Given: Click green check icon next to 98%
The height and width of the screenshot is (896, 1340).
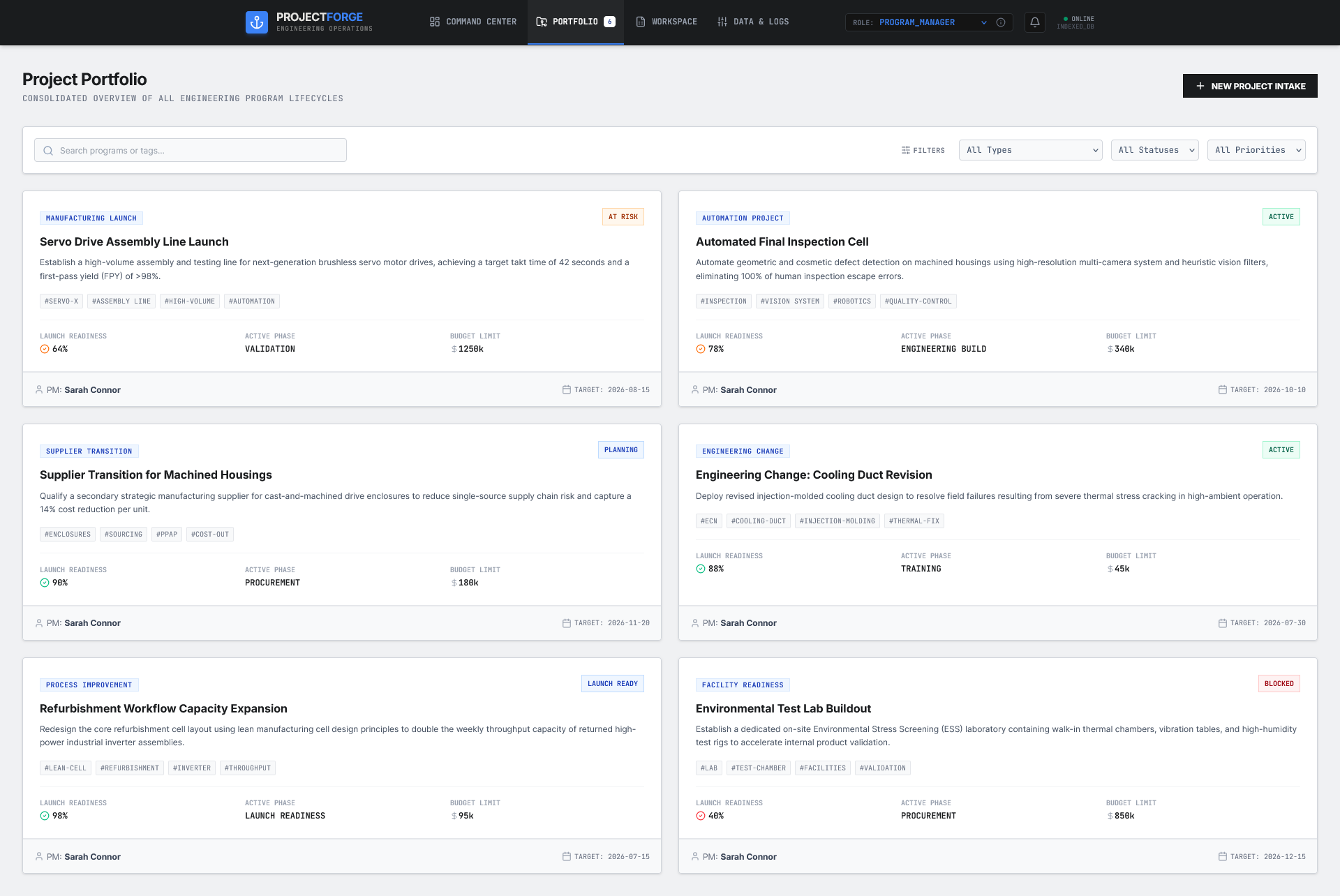Looking at the screenshot, I should [45, 816].
